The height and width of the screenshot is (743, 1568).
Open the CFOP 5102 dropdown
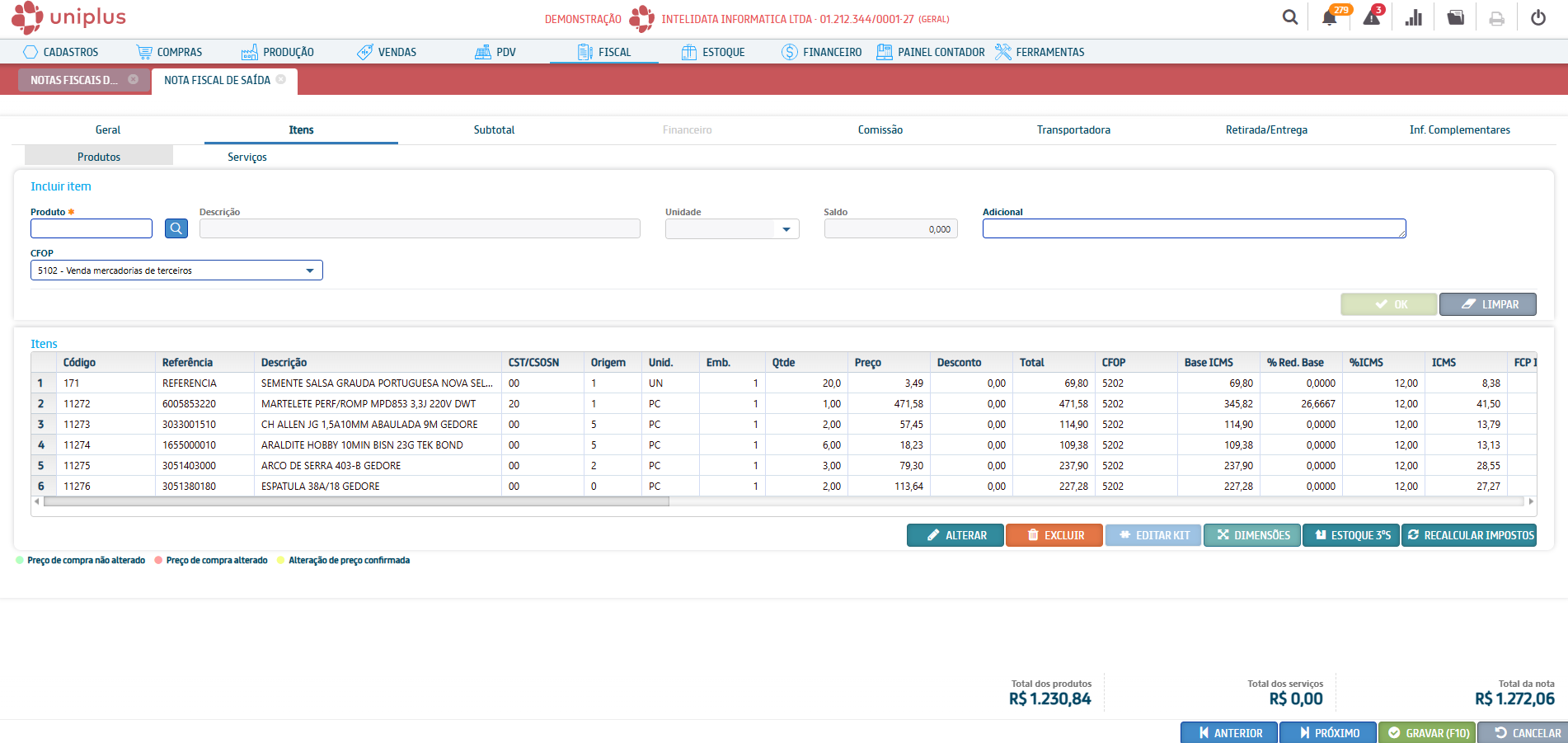click(x=176, y=270)
